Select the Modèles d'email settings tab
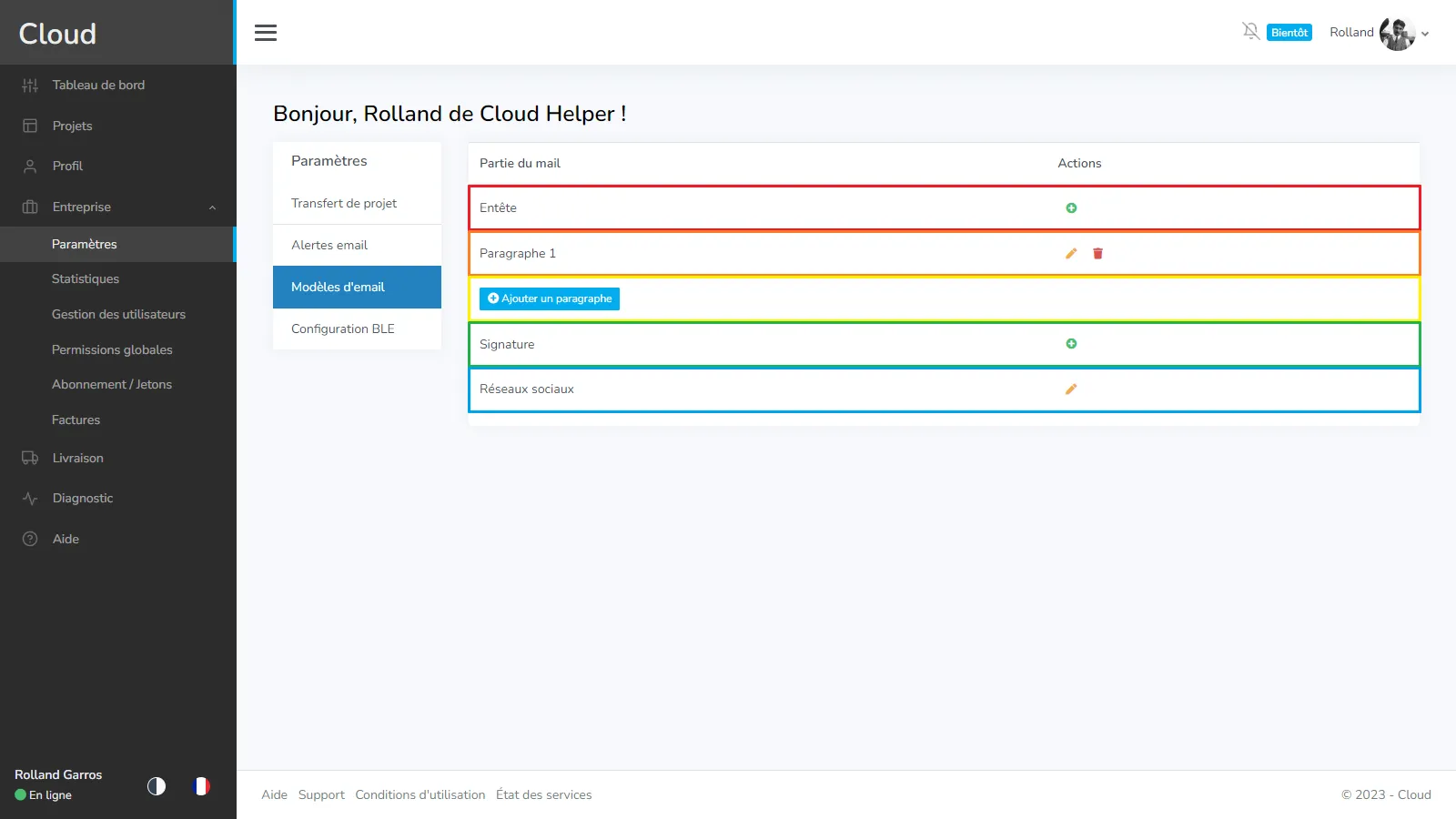The height and width of the screenshot is (819, 1456). point(357,288)
